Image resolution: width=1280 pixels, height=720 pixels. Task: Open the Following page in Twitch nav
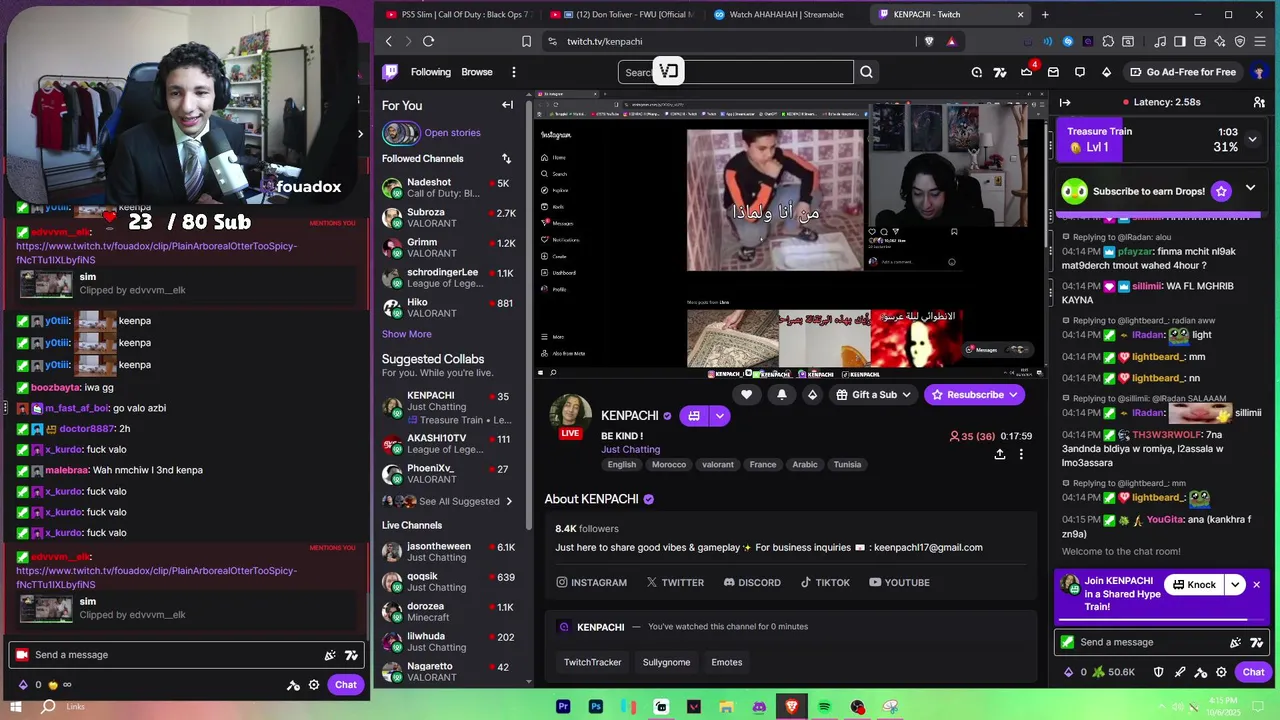coord(431,72)
